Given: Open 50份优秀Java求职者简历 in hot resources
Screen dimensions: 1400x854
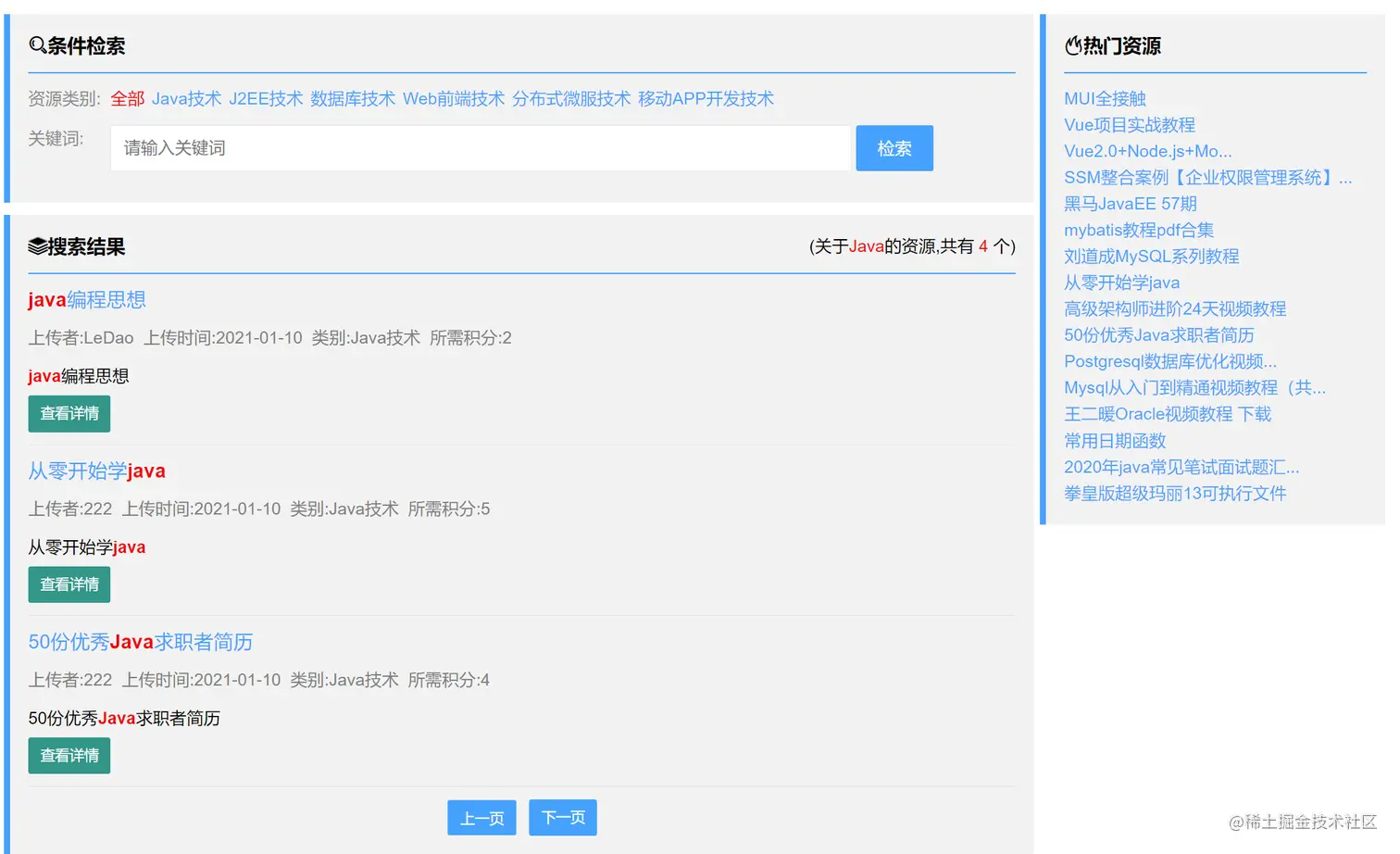Looking at the screenshot, I should pyautogui.click(x=1159, y=335).
